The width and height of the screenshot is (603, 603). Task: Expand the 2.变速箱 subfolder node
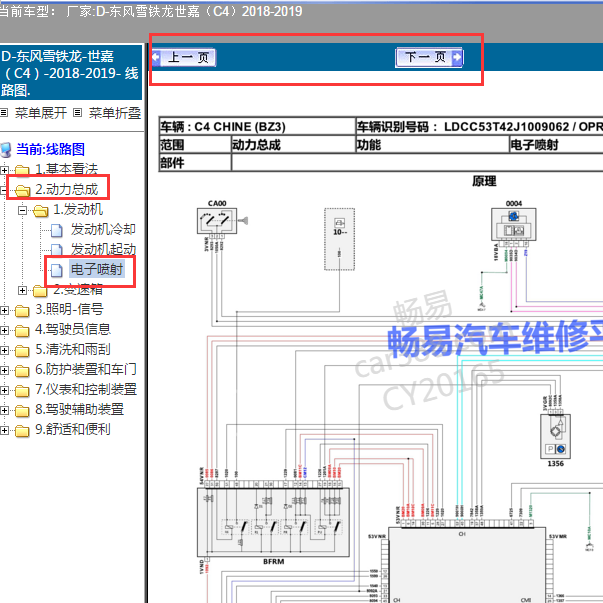pos(22,290)
